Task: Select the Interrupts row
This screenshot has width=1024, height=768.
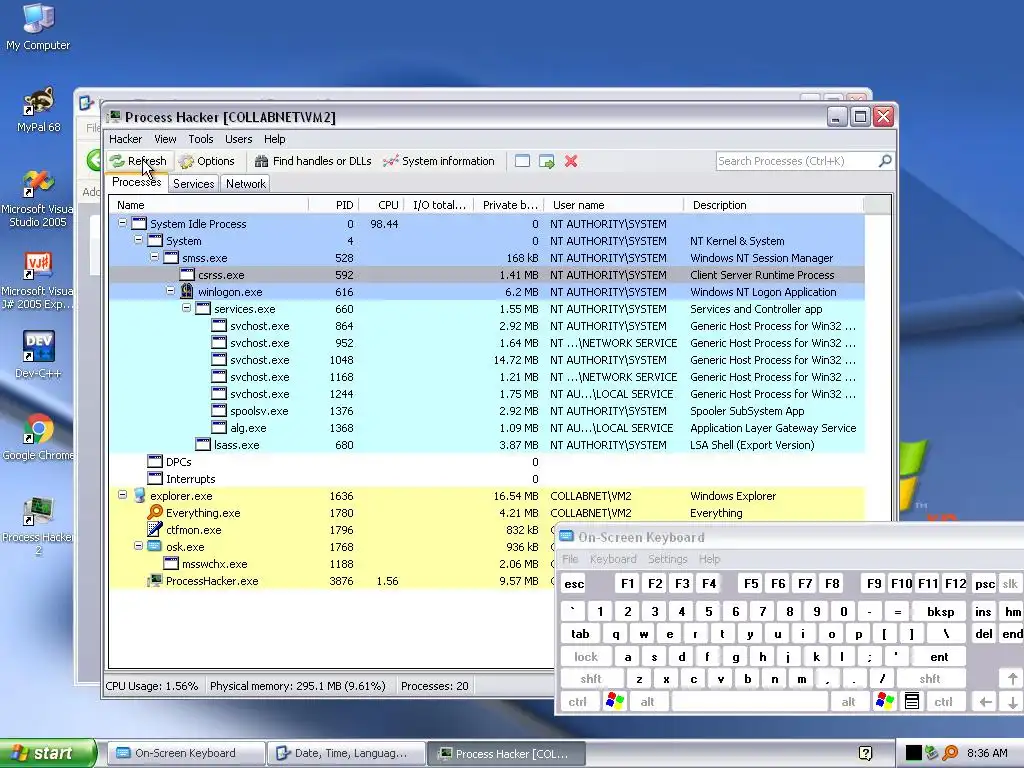Action: (x=487, y=479)
